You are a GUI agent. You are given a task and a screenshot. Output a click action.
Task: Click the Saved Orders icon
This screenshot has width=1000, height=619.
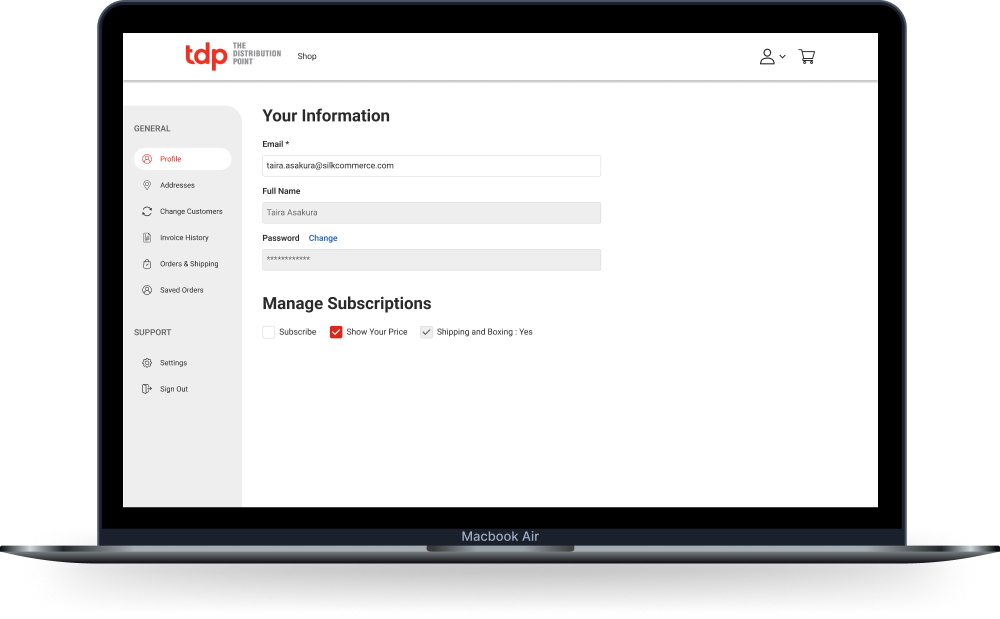147,290
